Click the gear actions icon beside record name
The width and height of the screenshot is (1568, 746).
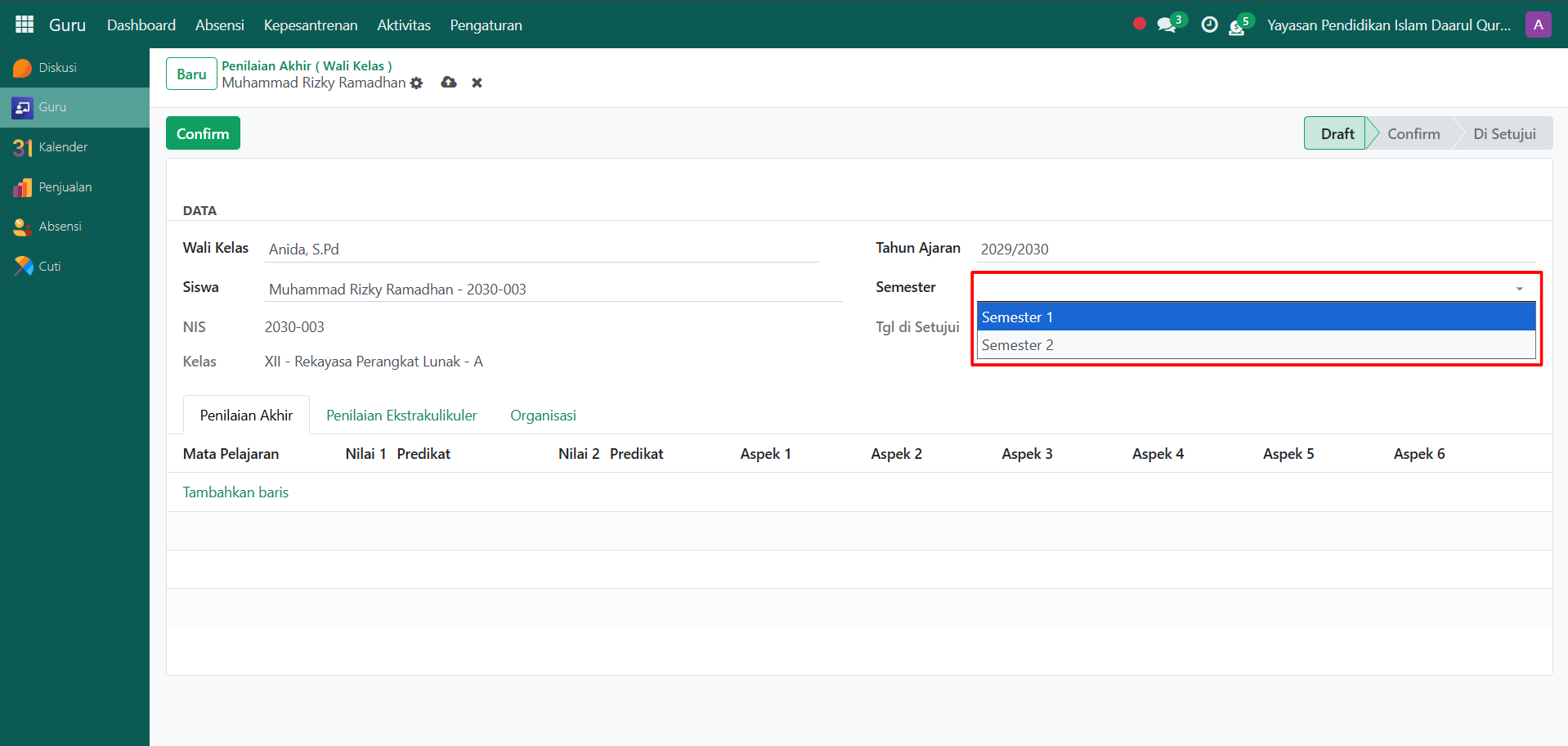tap(417, 83)
